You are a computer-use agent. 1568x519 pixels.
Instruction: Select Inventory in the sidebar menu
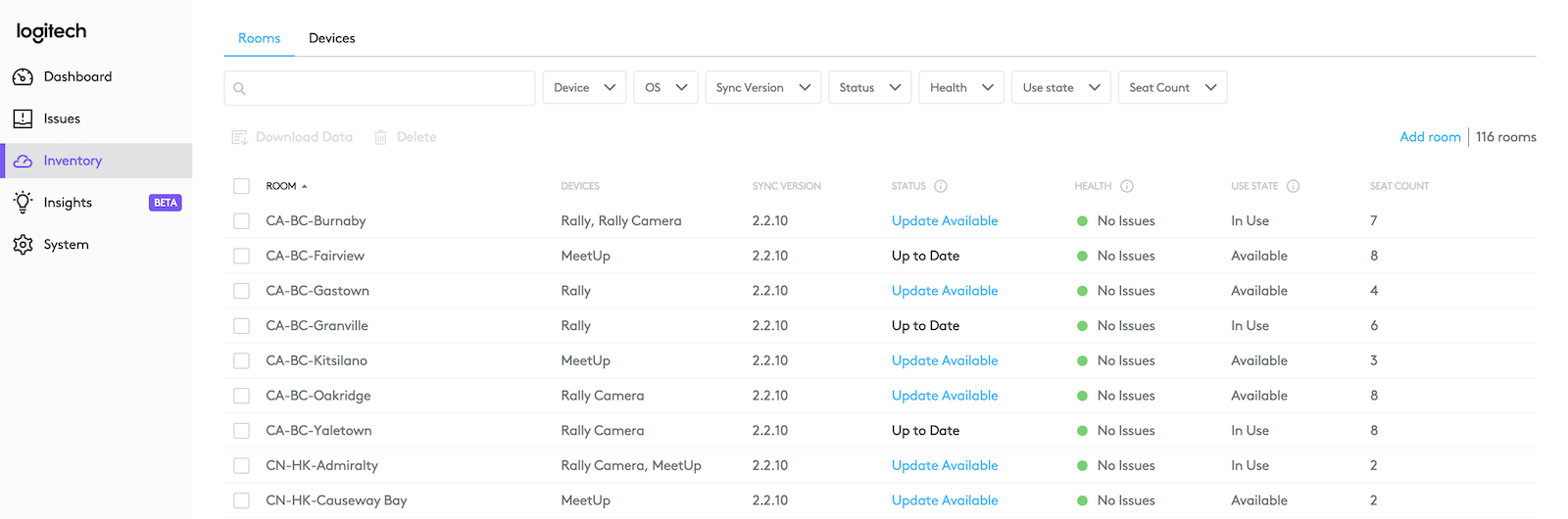(x=73, y=161)
